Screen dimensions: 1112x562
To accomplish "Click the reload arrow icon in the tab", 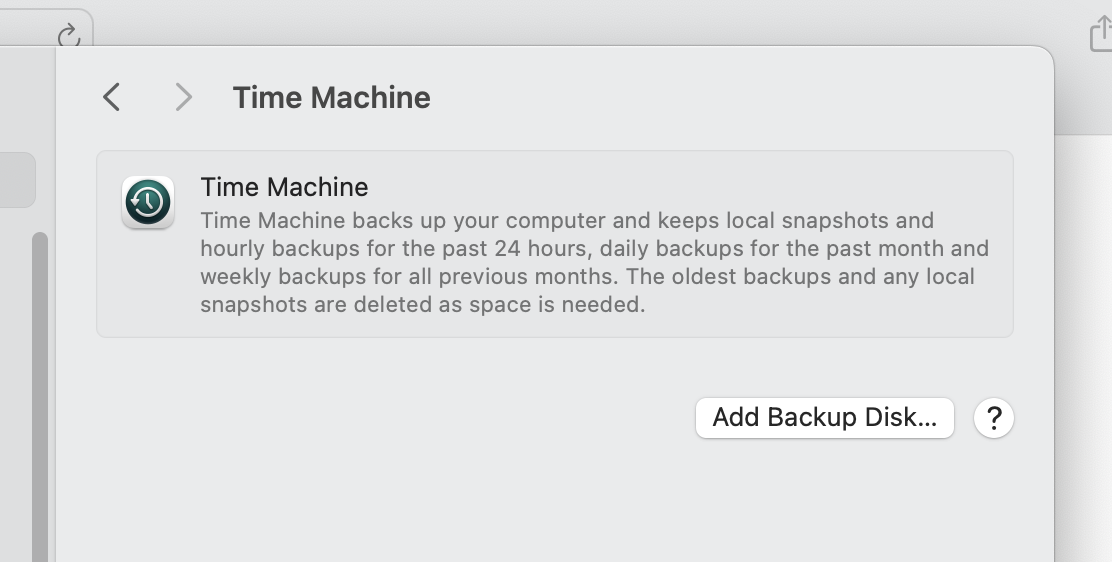I will [x=69, y=35].
